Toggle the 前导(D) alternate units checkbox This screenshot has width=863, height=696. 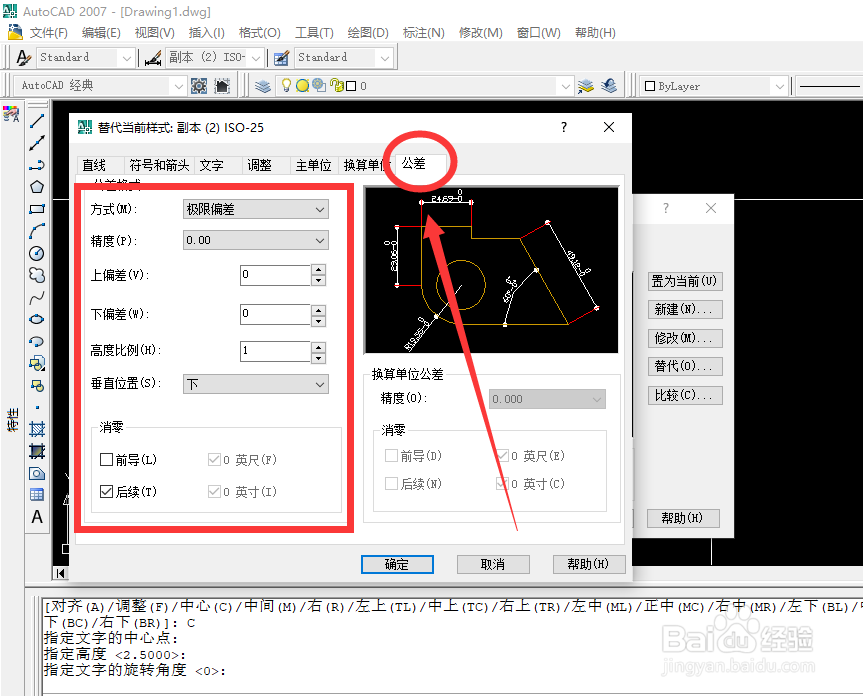click(x=391, y=456)
